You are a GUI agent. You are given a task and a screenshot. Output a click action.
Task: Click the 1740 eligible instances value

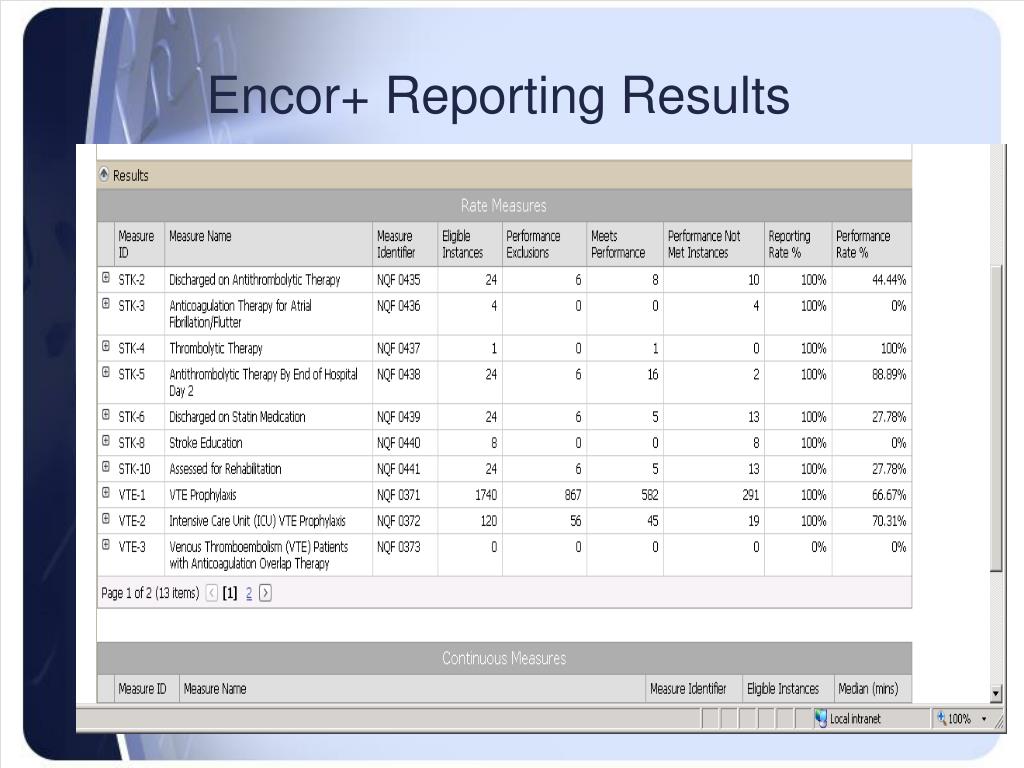pyautogui.click(x=486, y=496)
